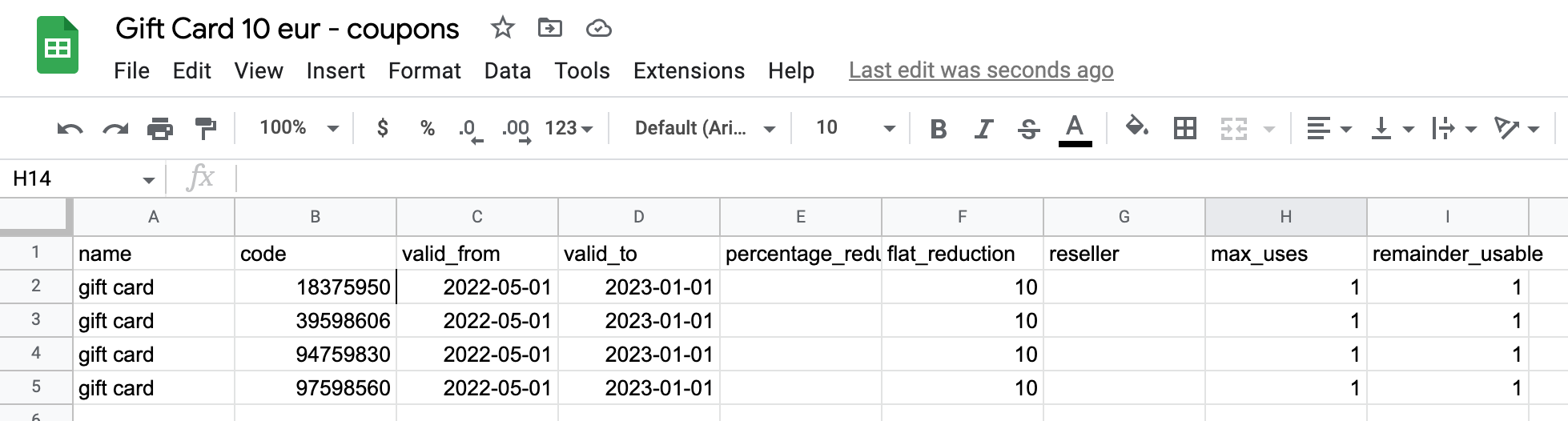
Task: Toggle bold formatting
Action: (x=939, y=128)
